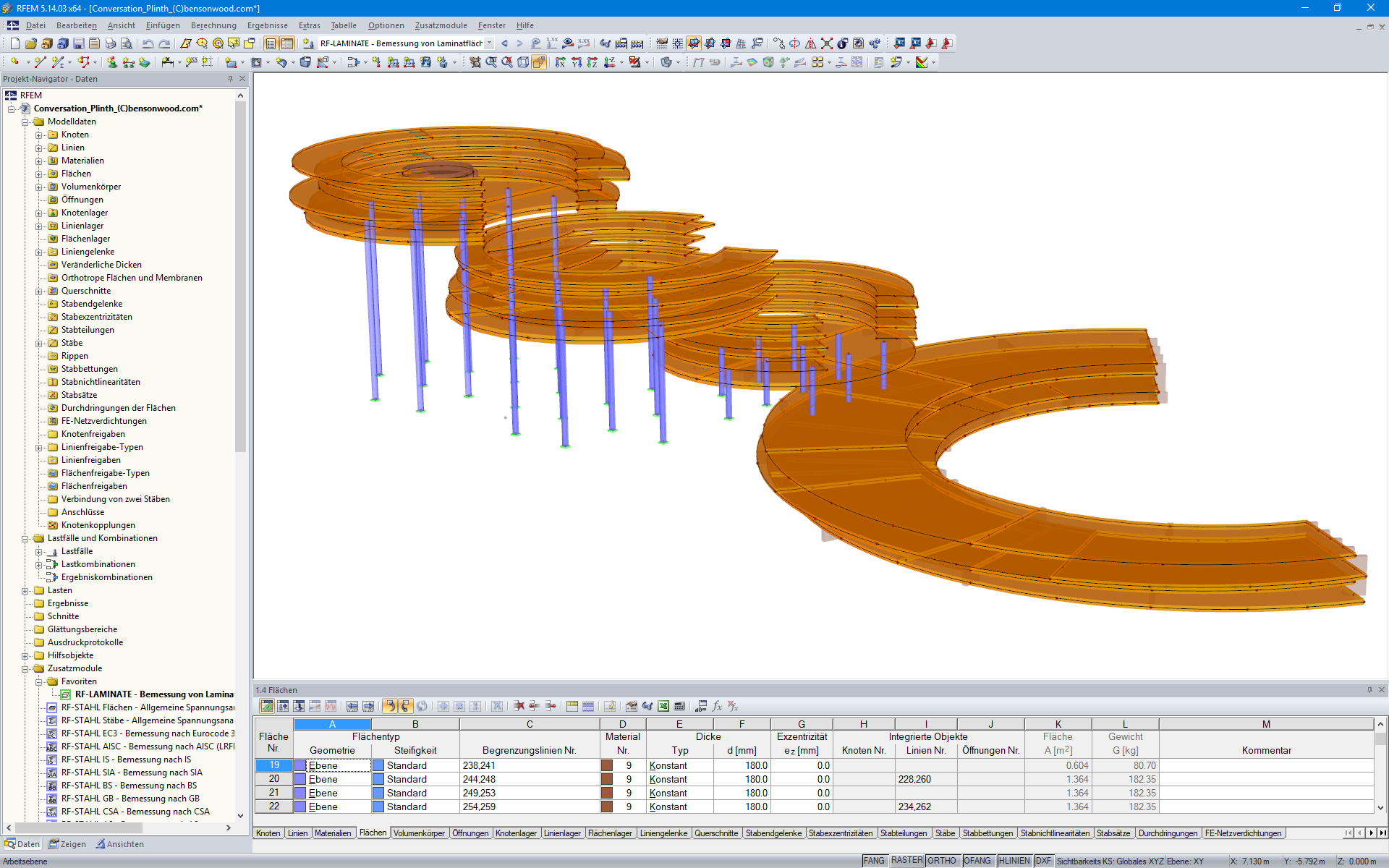Click the view in X direction icon

pyautogui.click(x=560, y=62)
